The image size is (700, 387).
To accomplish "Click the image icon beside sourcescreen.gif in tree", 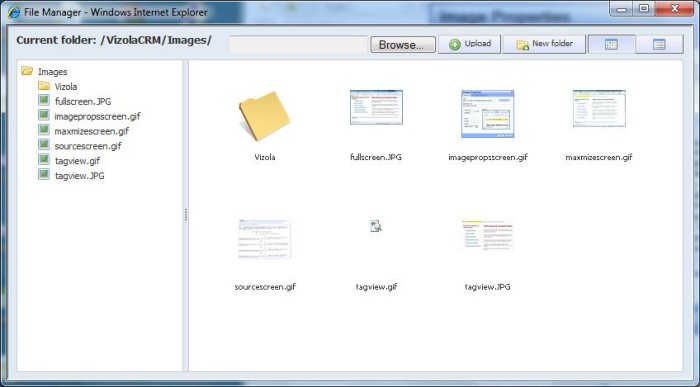I will [x=44, y=145].
